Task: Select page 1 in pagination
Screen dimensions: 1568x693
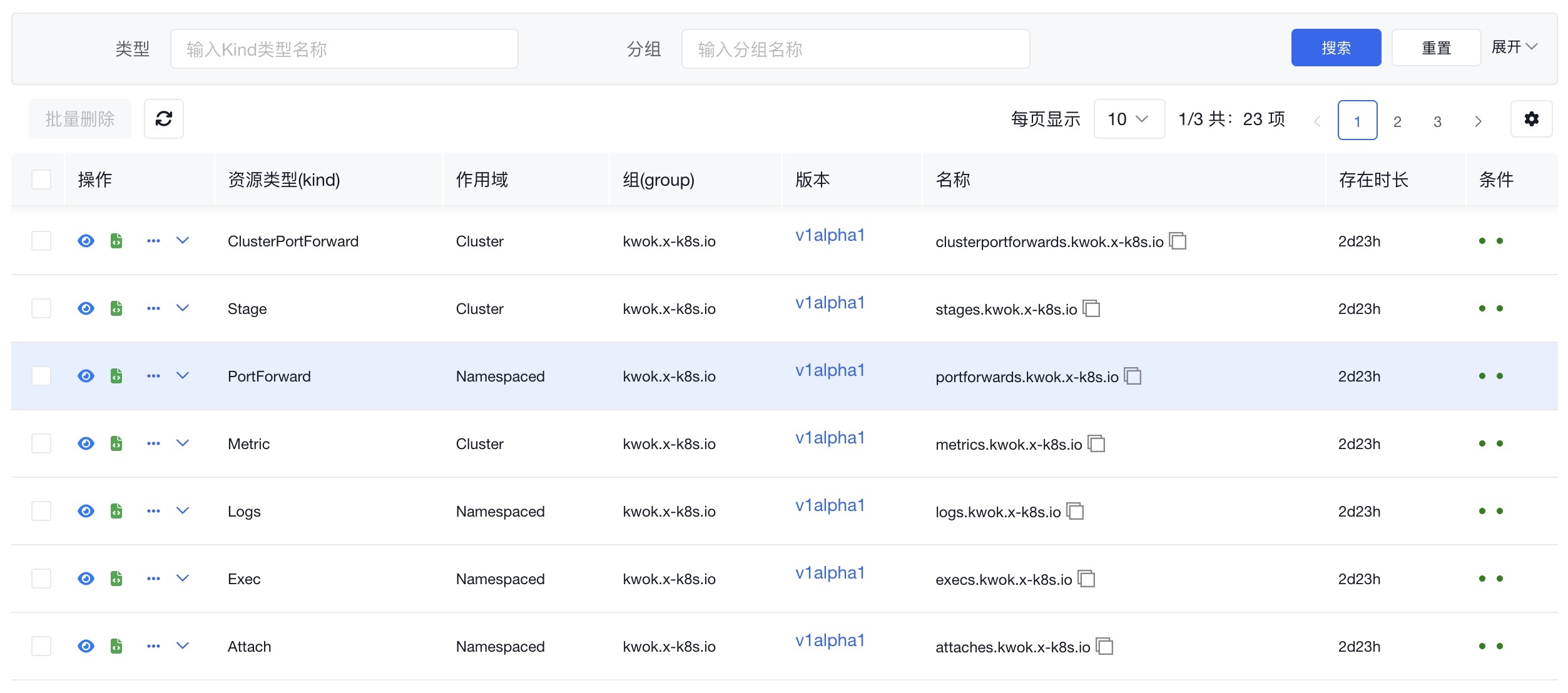Action: 1357,121
